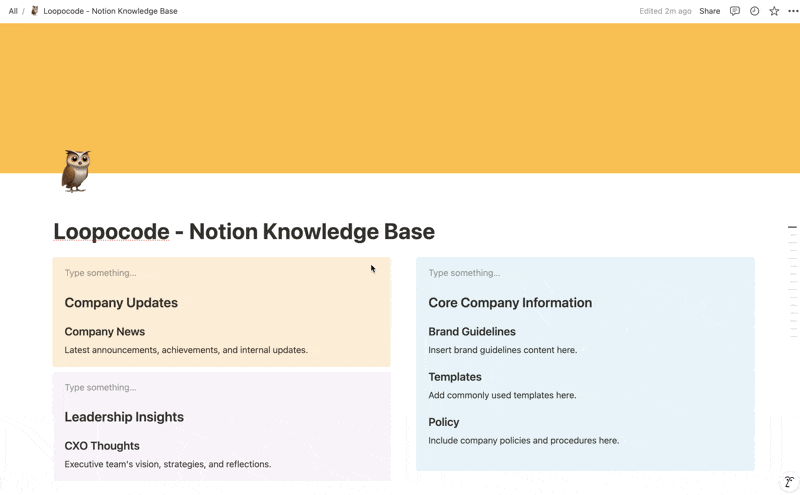Viewport: 800px width, 495px height.
Task: Open the comments icon in top bar
Action: 735,11
